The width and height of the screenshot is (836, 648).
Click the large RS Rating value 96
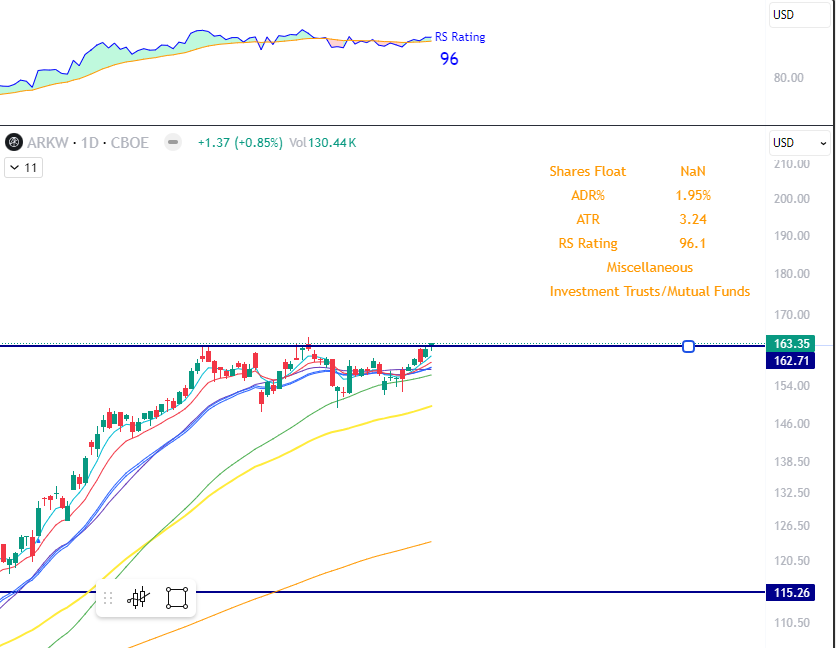click(449, 59)
